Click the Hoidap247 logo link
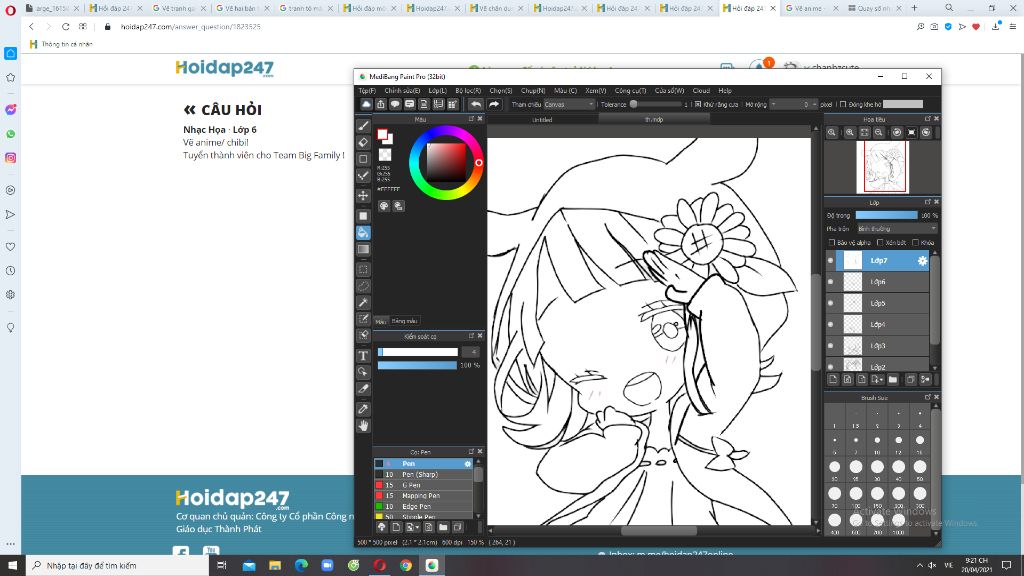 (225, 68)
